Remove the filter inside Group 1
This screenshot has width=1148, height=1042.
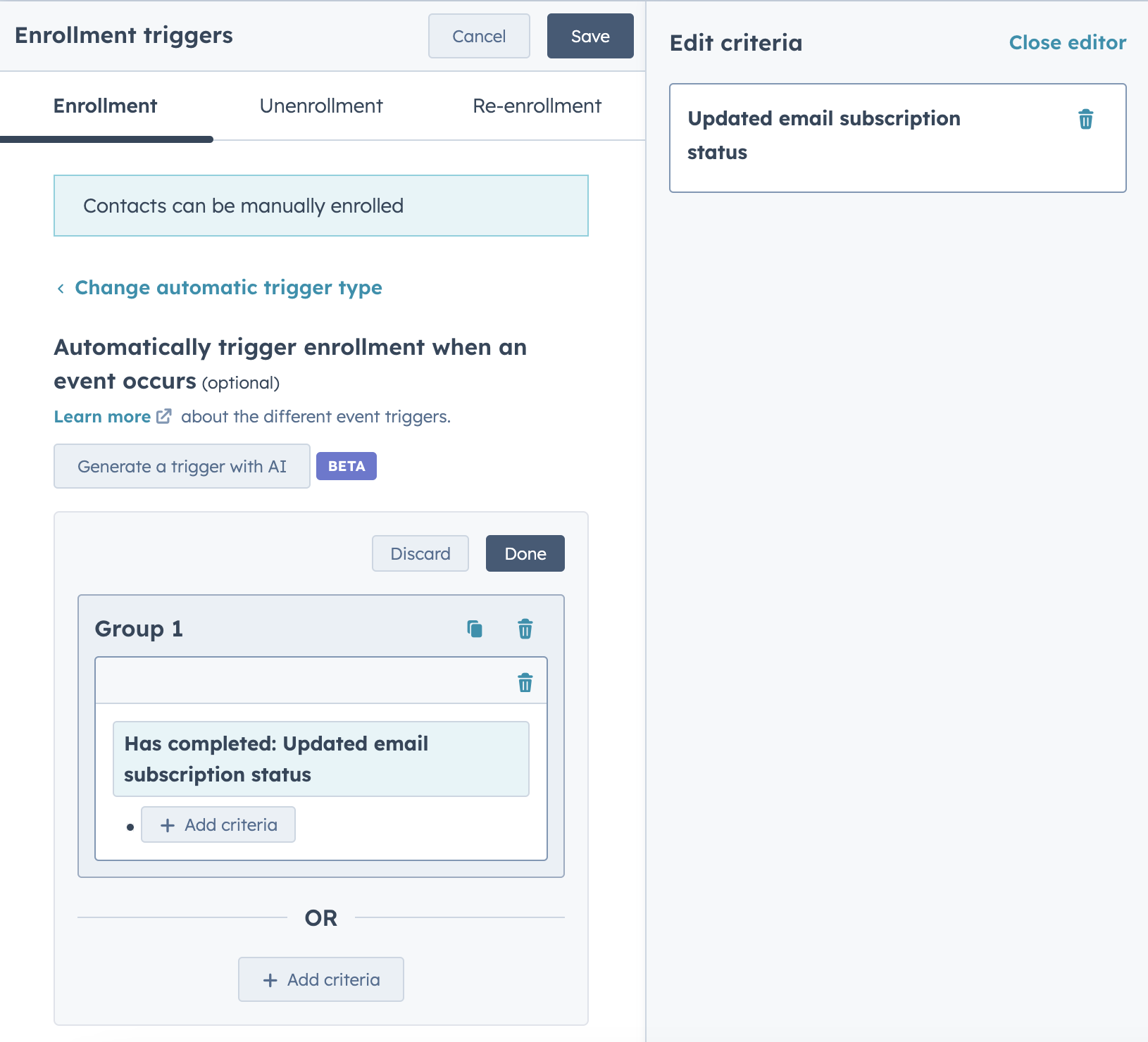[525, 682]
